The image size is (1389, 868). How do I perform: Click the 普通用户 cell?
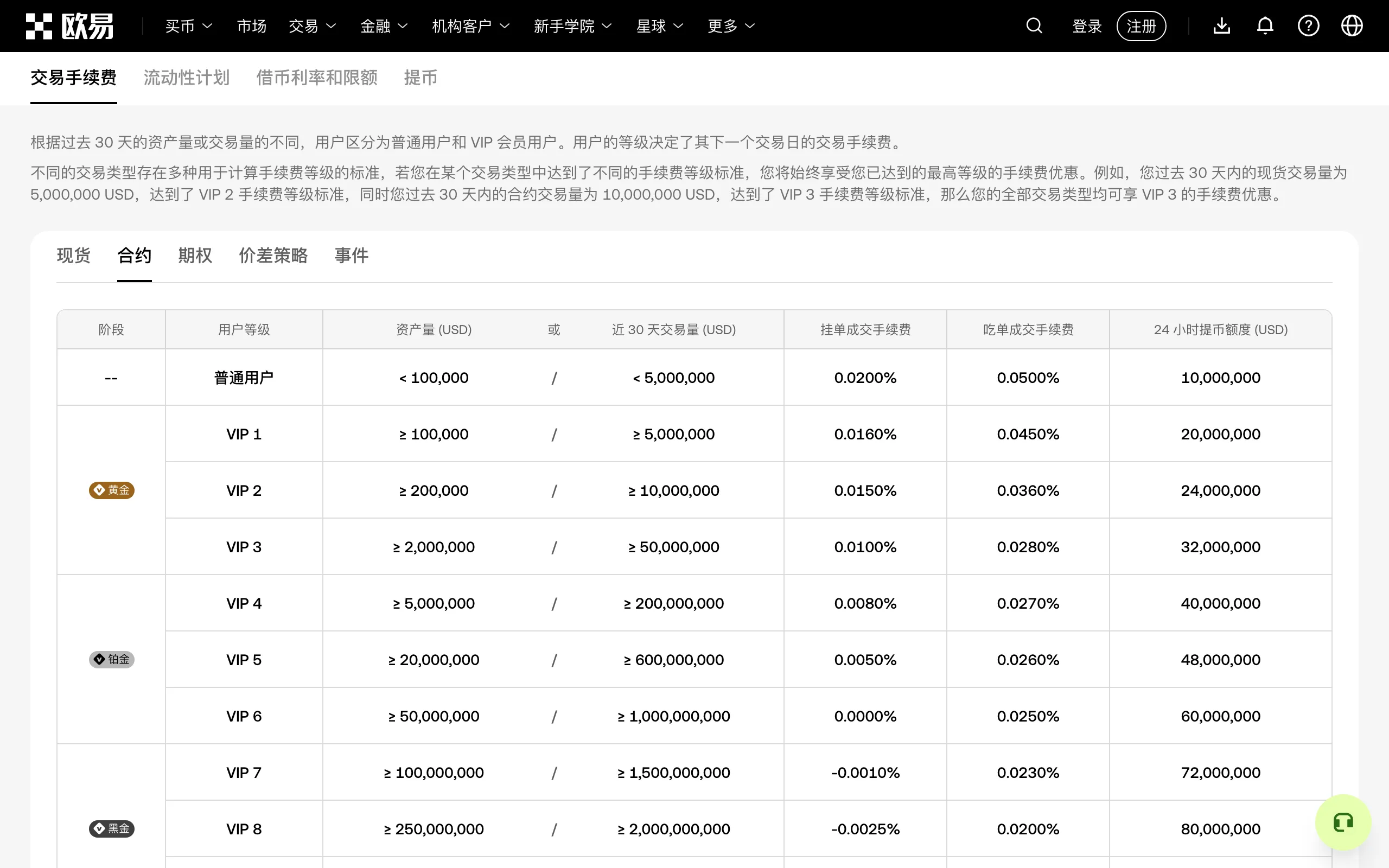click(244, 378)
